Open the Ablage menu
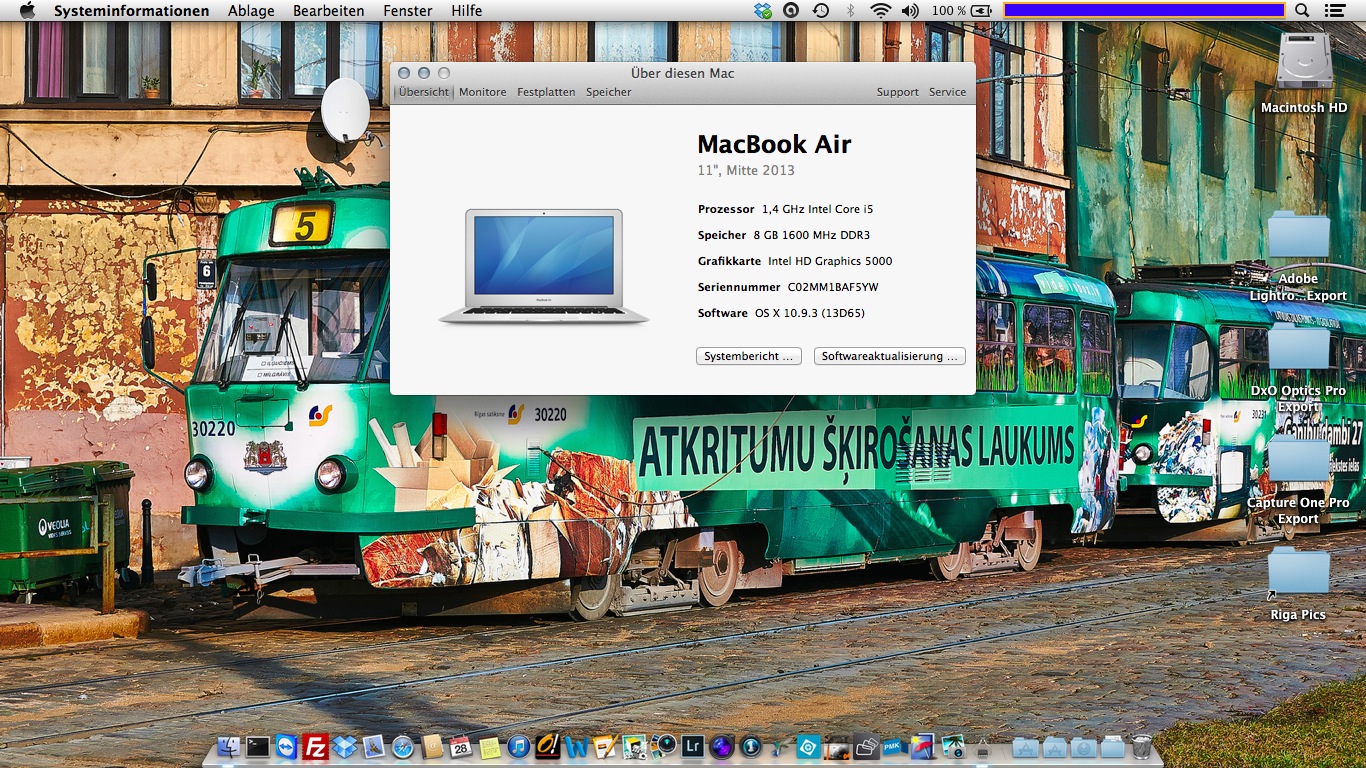The image size is (1366, 768). [x=251, y=11]
